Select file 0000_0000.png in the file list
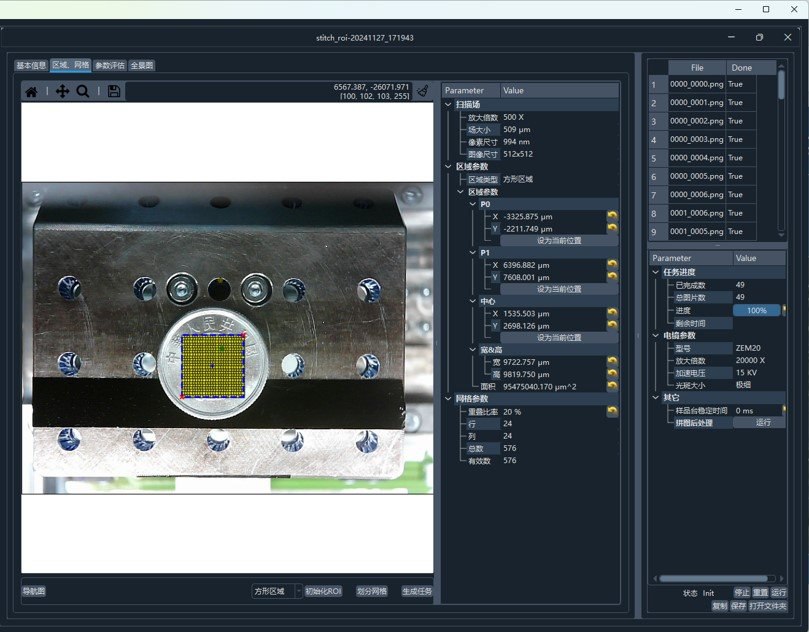809x632 pixels. [x=697, y=85]
